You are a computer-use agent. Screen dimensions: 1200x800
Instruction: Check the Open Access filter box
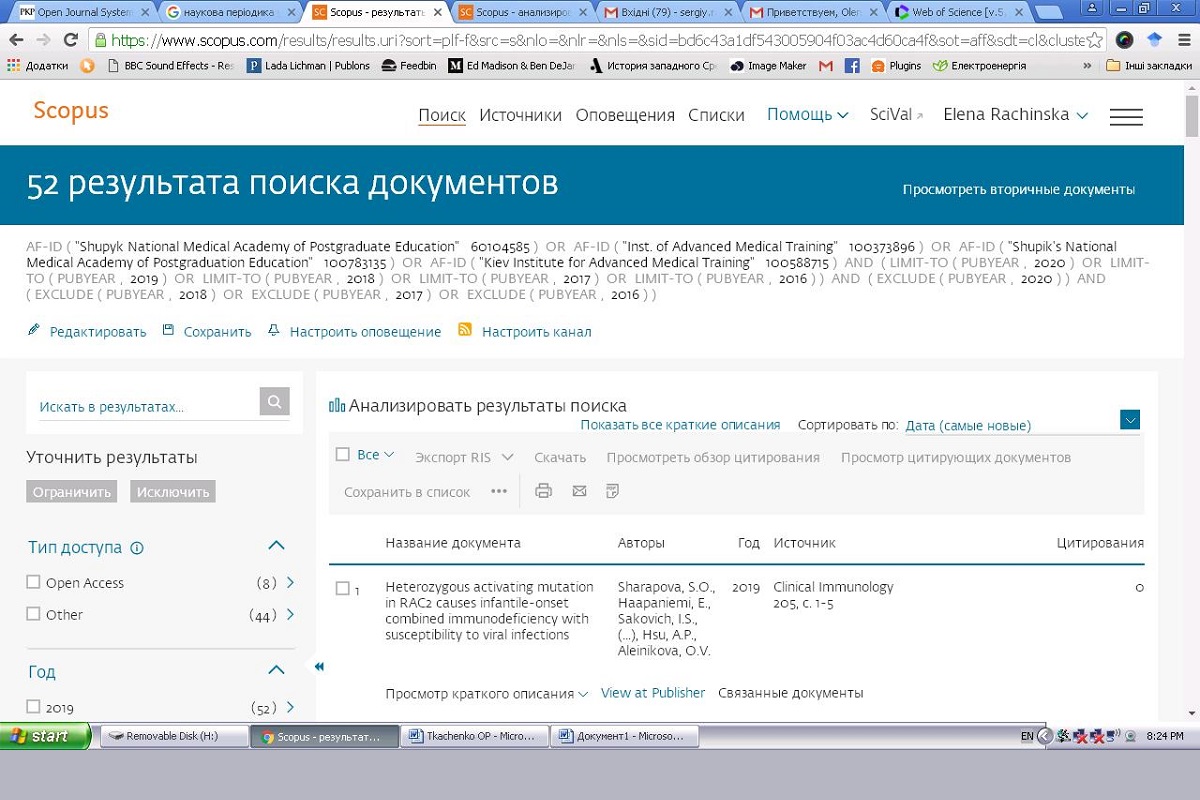pyautogui.click(x=34, y=582)
